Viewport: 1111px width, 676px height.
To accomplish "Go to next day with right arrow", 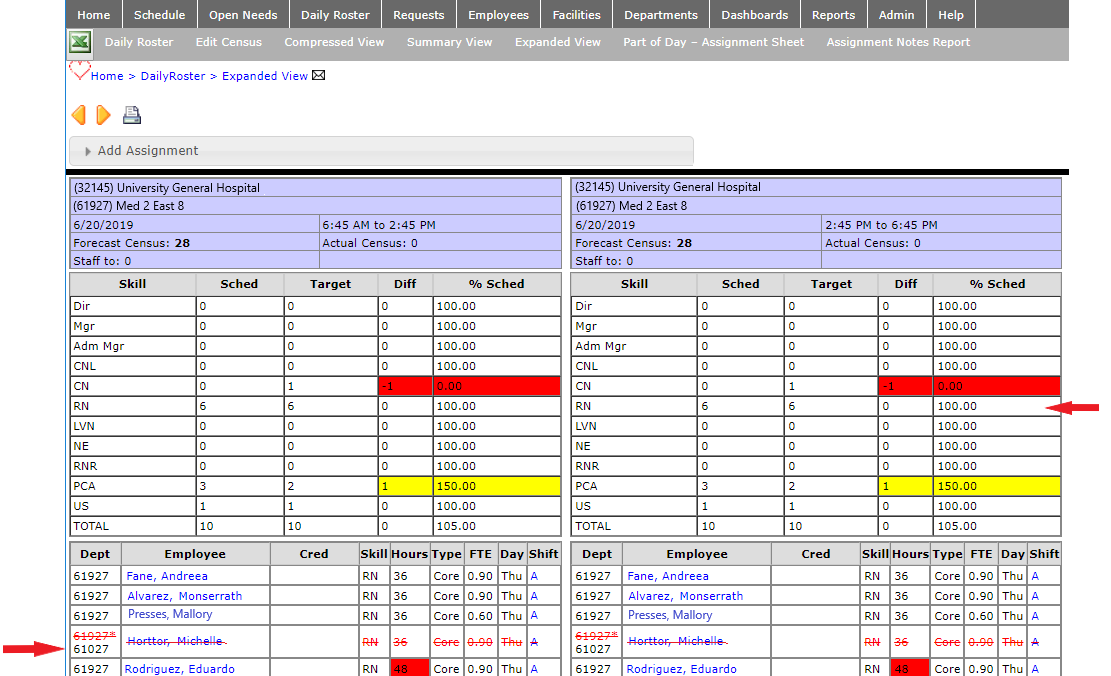I will (x=103, y=115).
